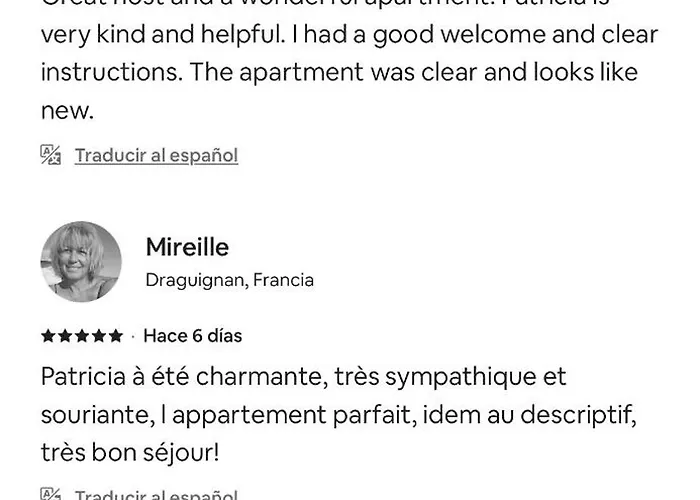Click the "Hace 6 días" review date
This screenshot has height=500, width=700.
193,336
